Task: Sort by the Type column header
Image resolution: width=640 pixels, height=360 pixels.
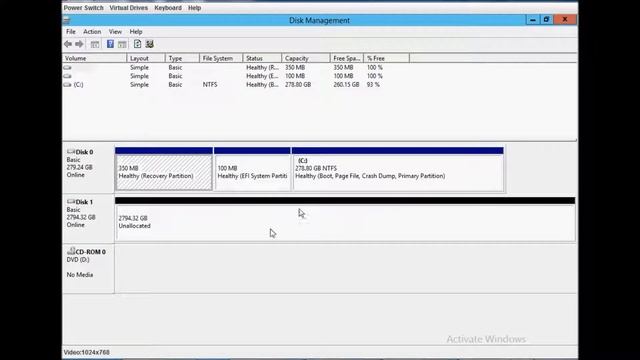Action: [x=182, y=58]
